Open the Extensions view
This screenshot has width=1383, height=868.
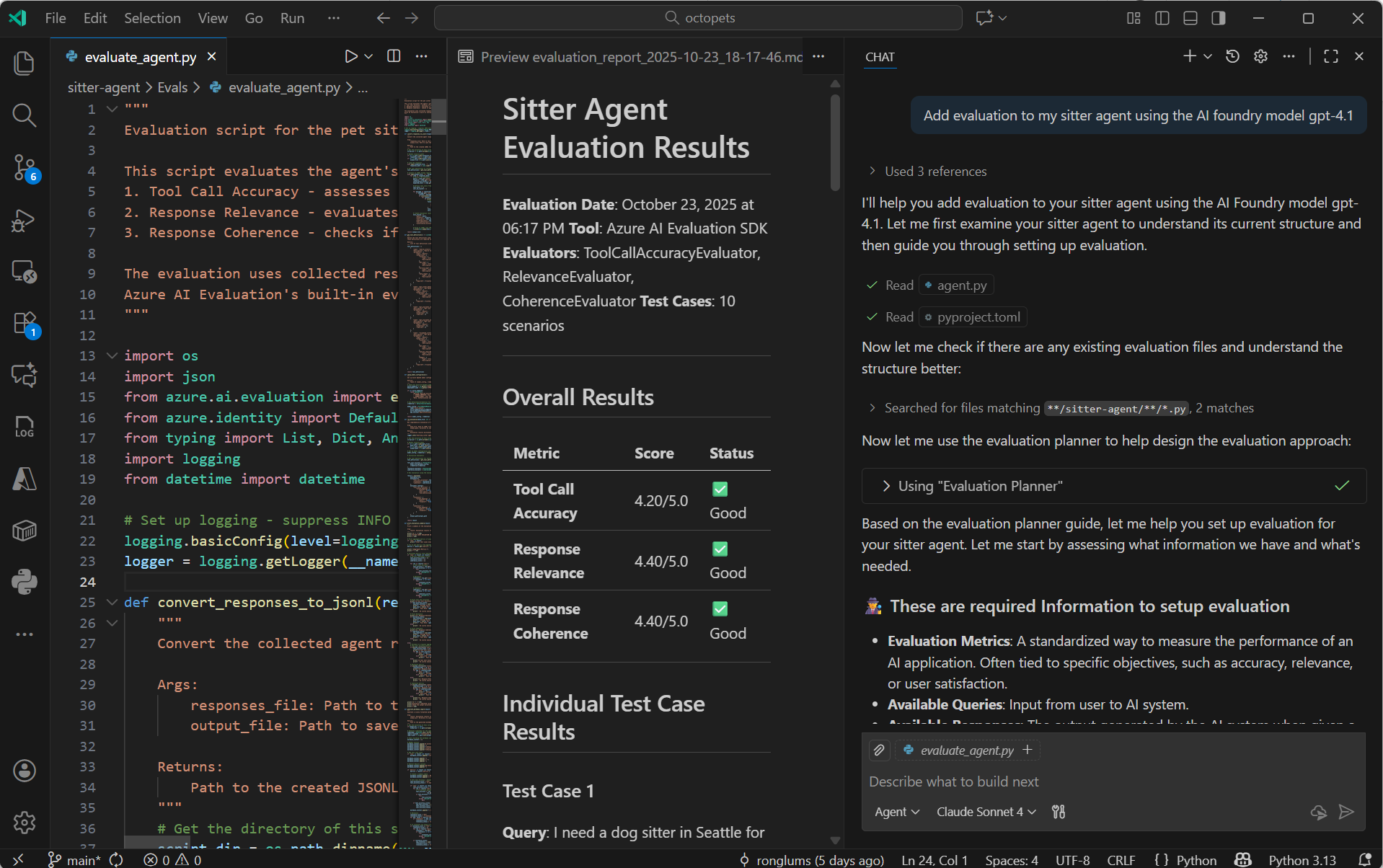coord(24,324)
